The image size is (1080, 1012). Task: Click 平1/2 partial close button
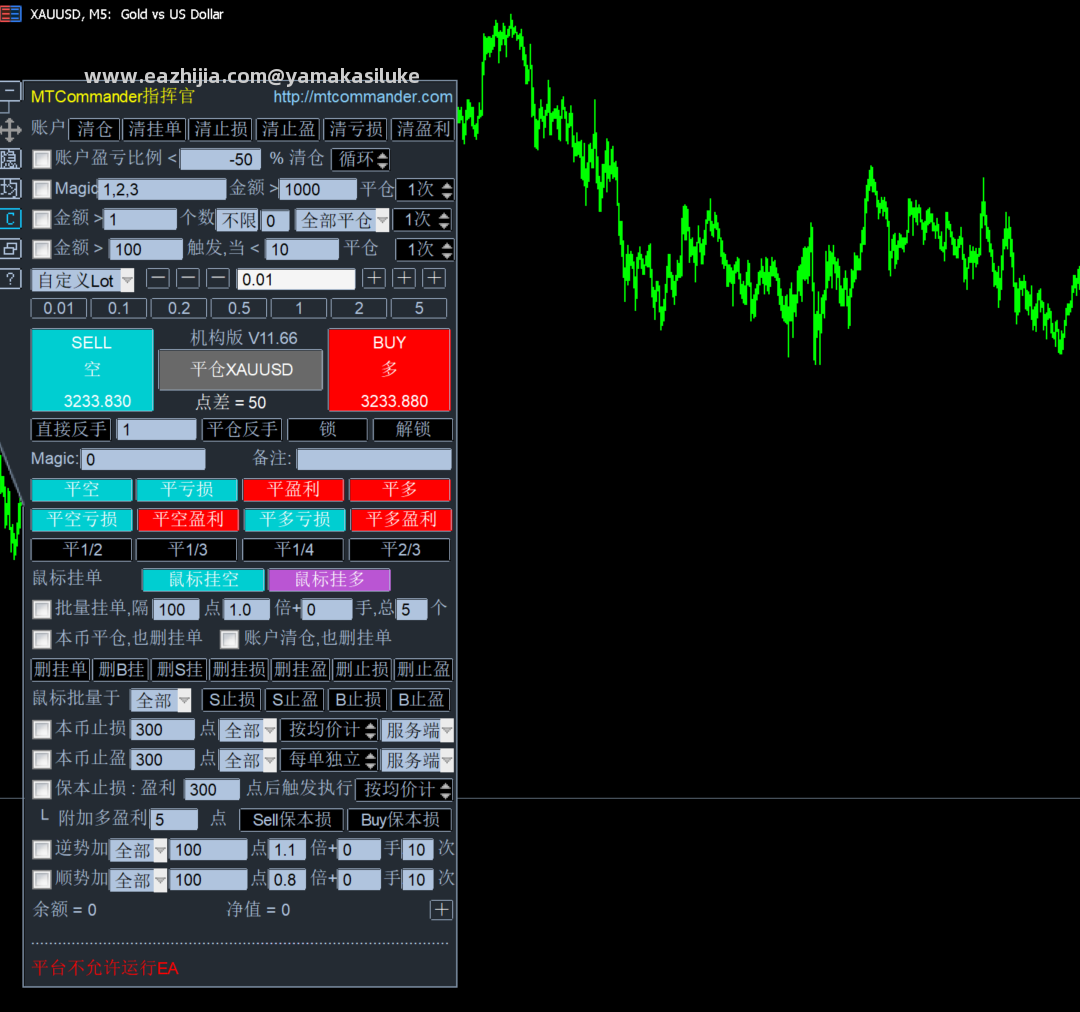(x=82, y=550)
